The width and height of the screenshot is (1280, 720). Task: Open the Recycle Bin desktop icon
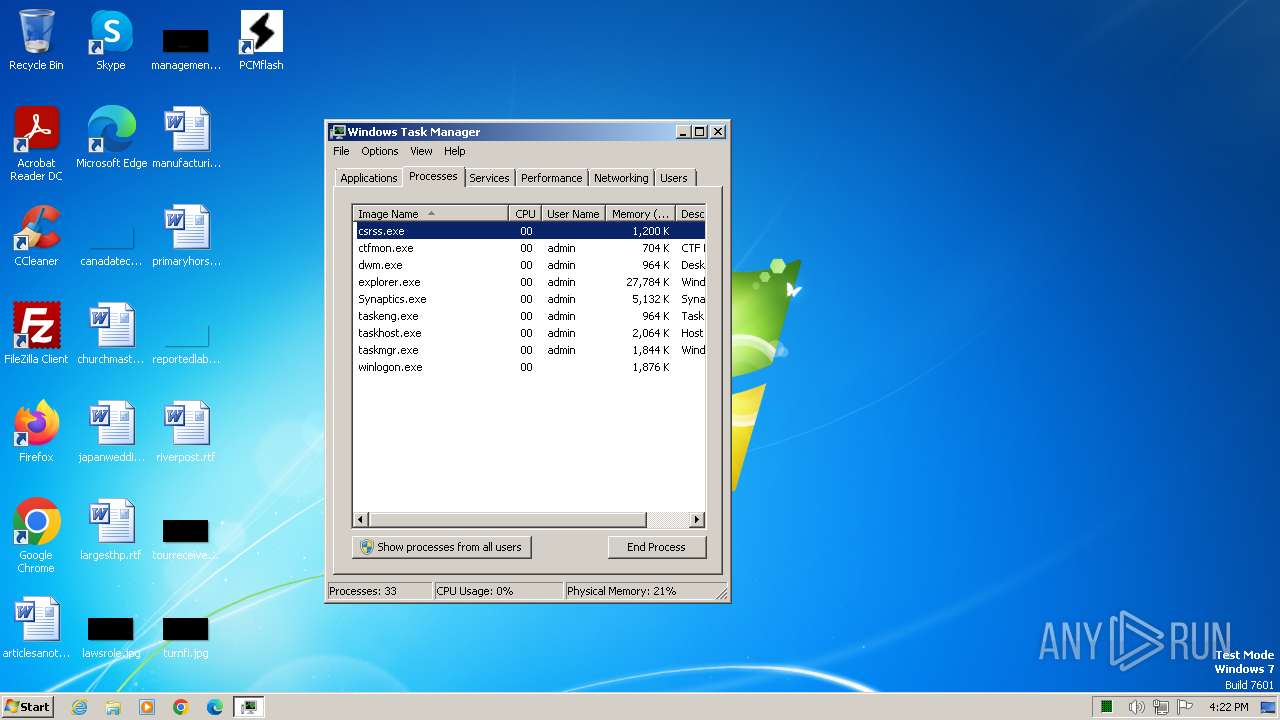(x=36, y=40)
